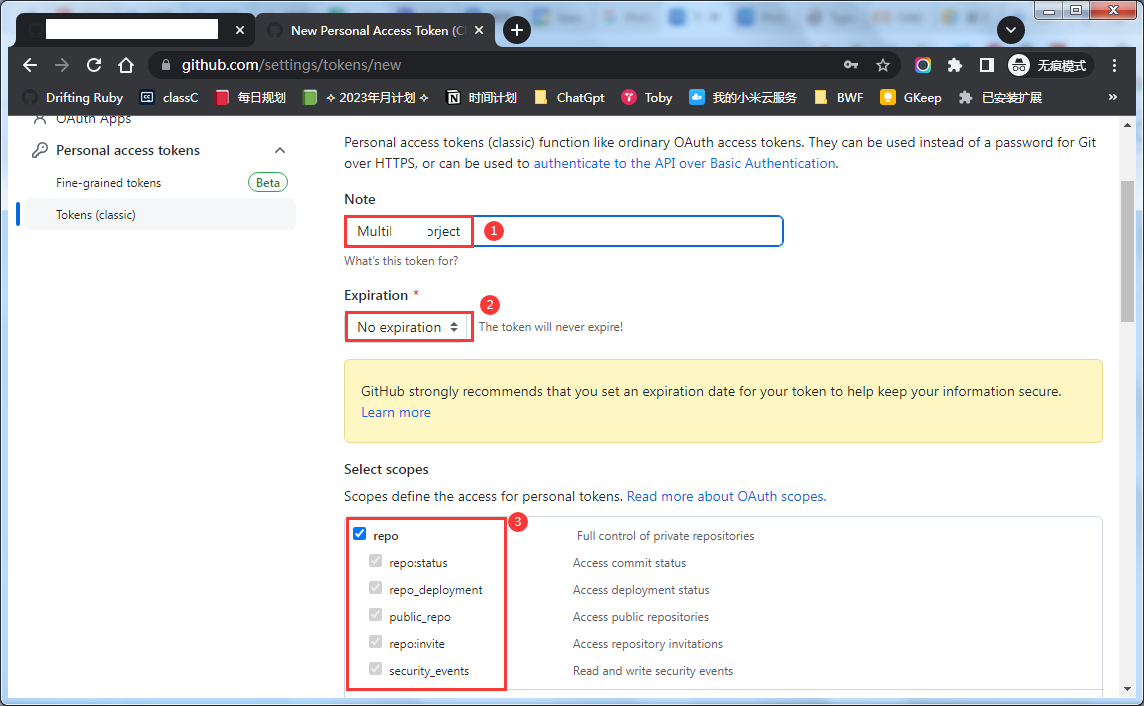Open the BWF bookmark folder

838,97
